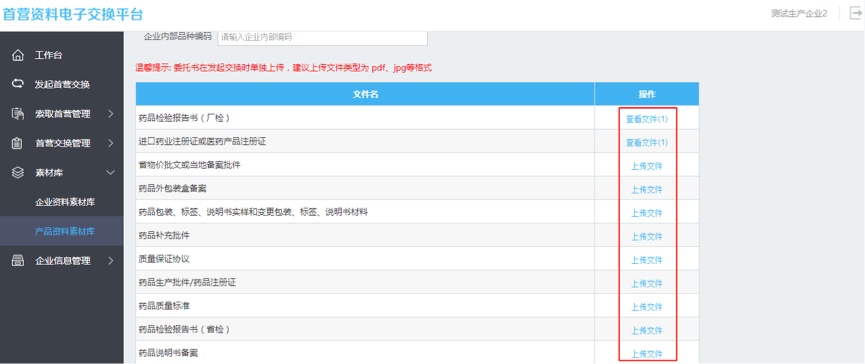Screen dimensions: 865x364
Task: Expand the 首营交换管理 submenu chevron
Action: tap(110, 143)
